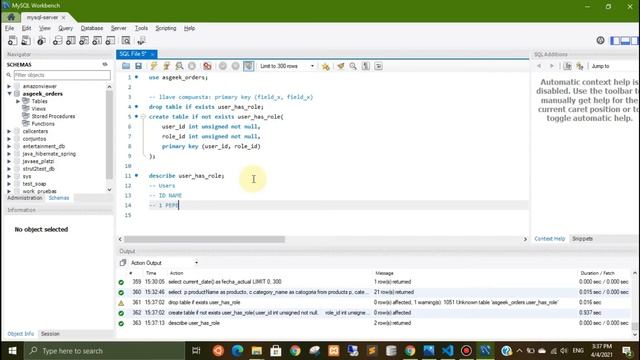
Task: Open the find panel magnifier icon
Action: point(353,66)
